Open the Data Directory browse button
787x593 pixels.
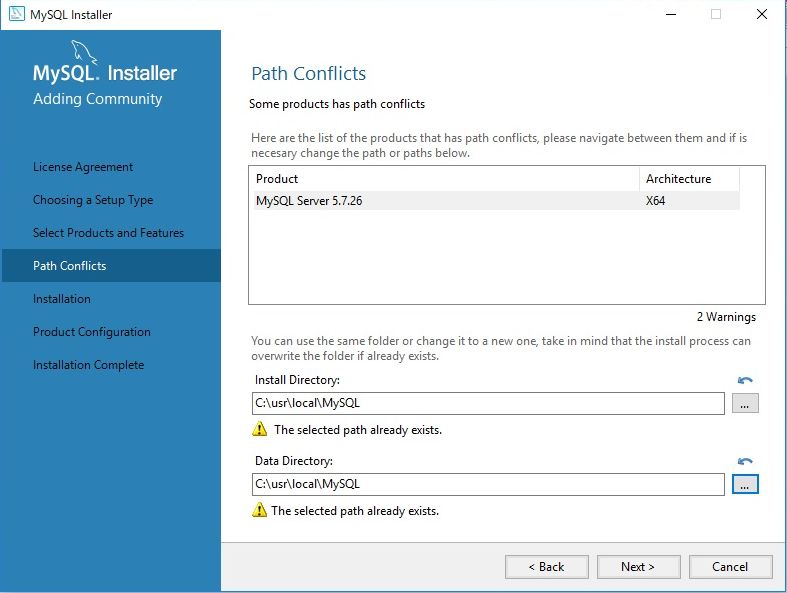pyautogui.click(x=745, y=485)
